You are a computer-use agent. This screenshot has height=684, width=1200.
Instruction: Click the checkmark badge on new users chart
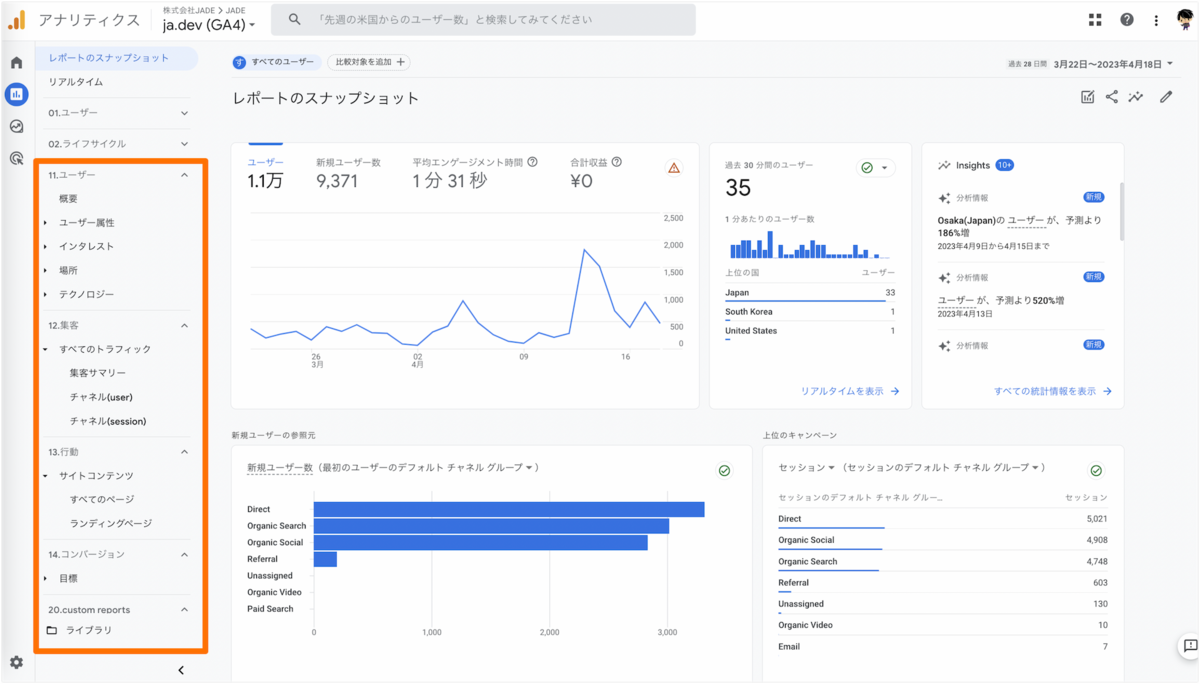tap(724, 470)
